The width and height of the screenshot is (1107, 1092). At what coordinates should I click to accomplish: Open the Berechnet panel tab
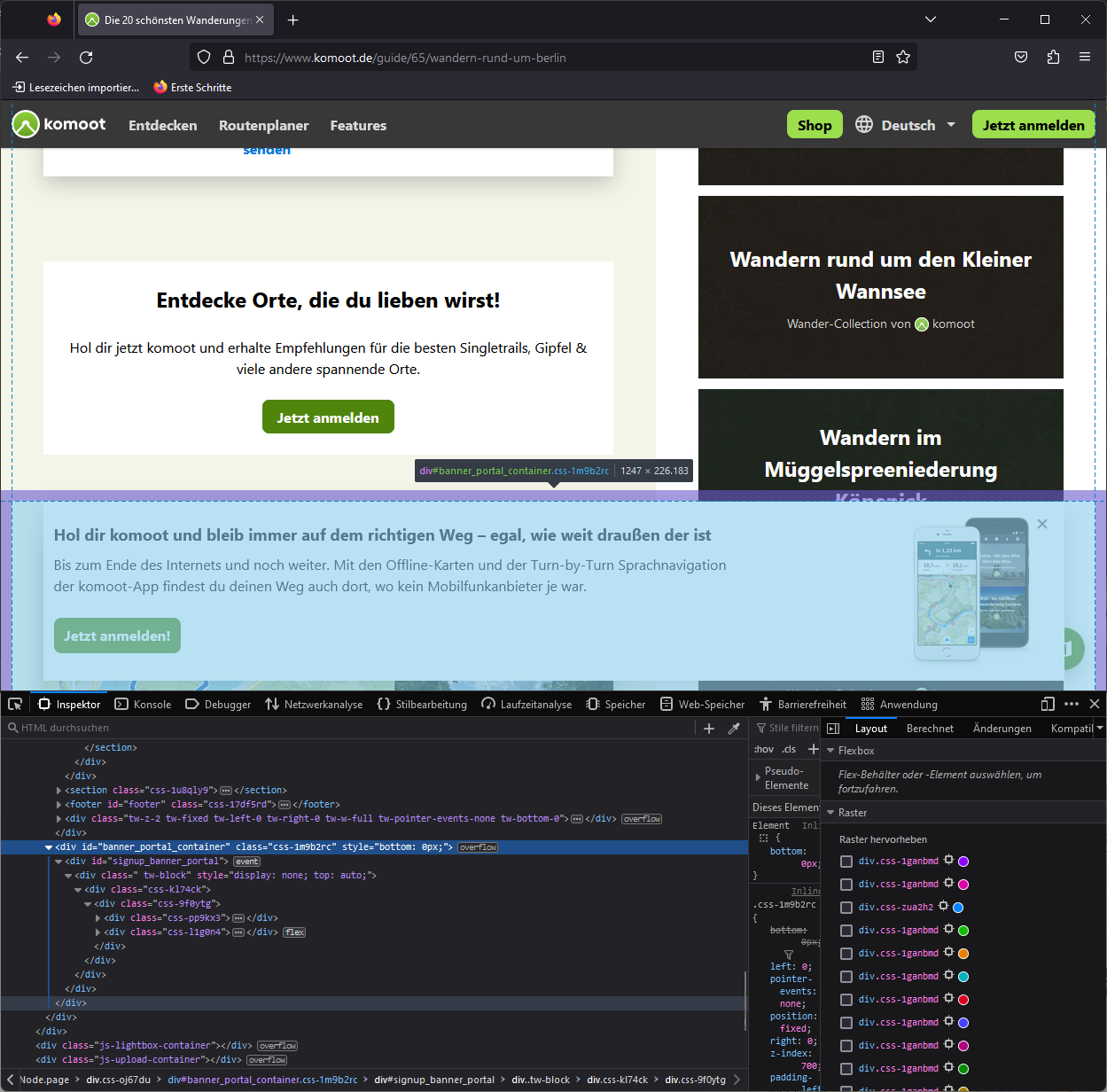[930, 727]
